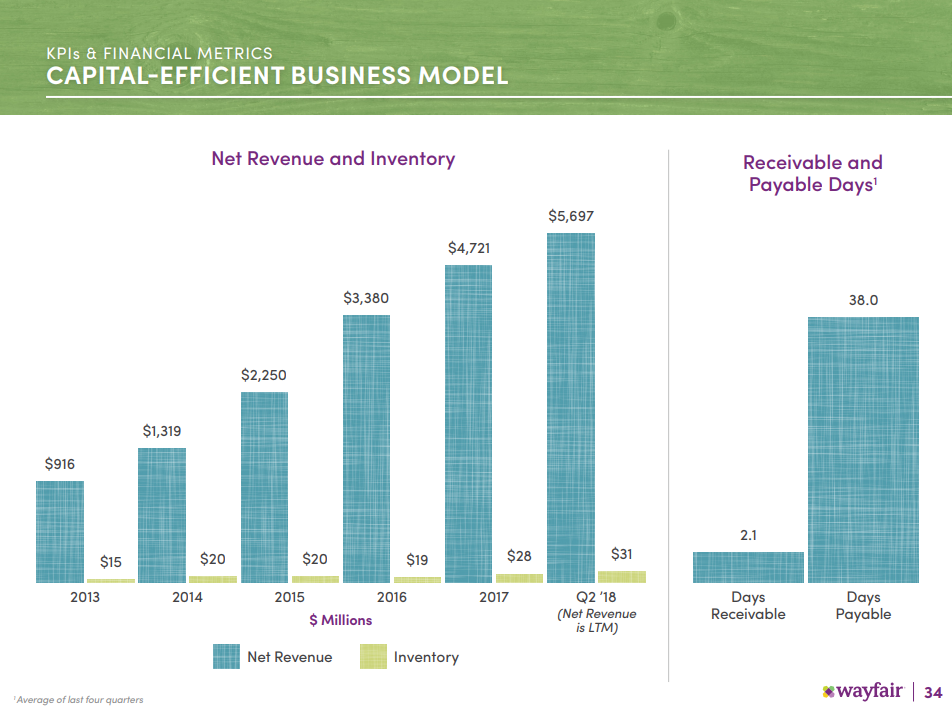Viewport: 952px width, 712px height.
Task: Click the 'Days Payable' axis label
Action: pyautogui.click(x=863, y=606)
